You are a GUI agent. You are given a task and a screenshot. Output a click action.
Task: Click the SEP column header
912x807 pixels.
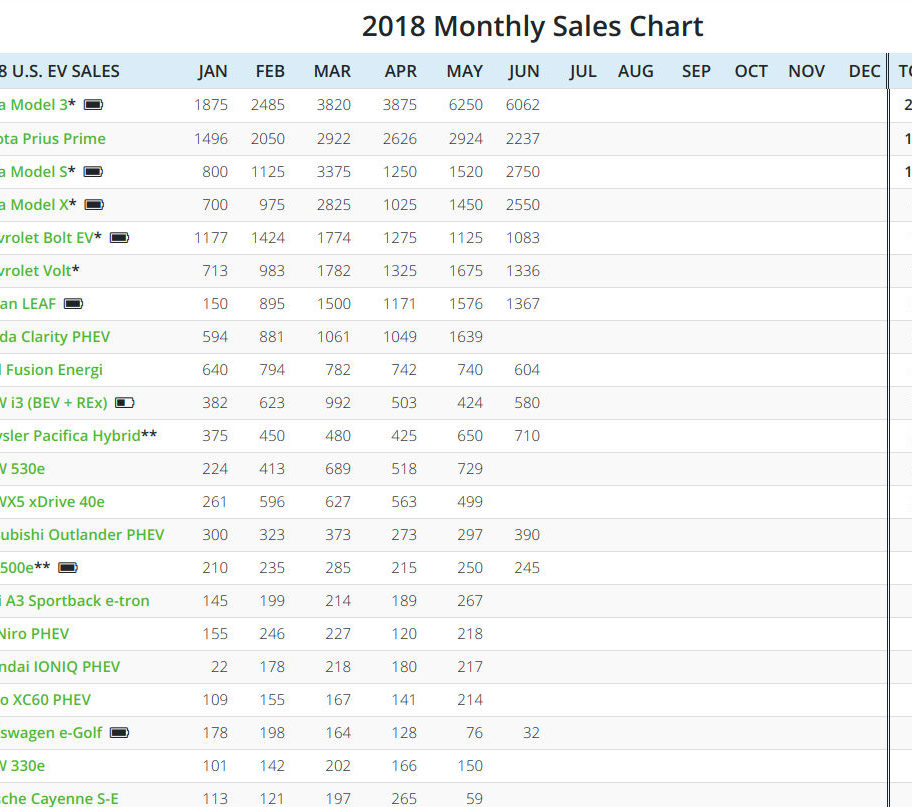[696, 72]
